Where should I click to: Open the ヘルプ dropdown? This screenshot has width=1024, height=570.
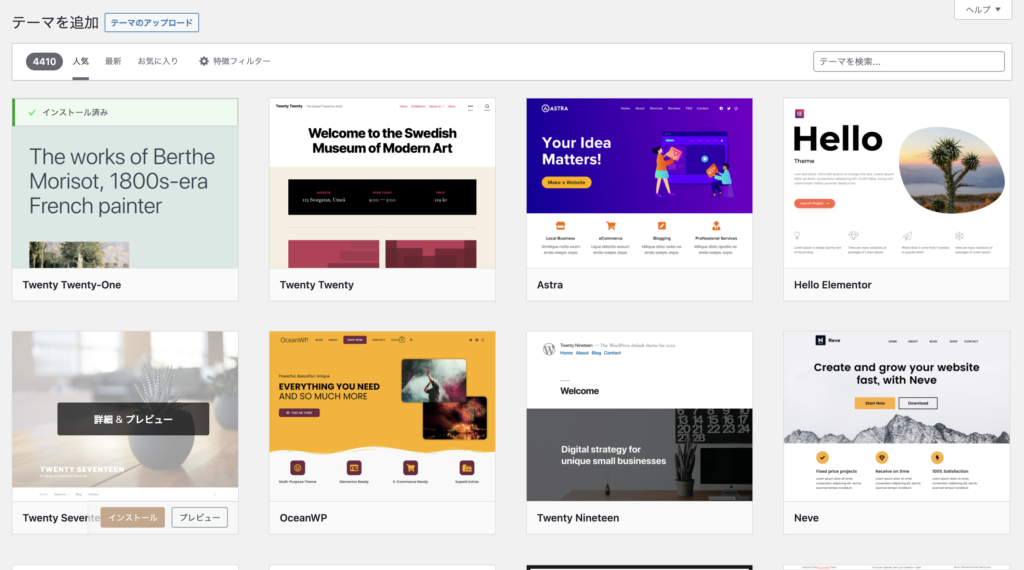pyautogui.click(x=983, y=9)
